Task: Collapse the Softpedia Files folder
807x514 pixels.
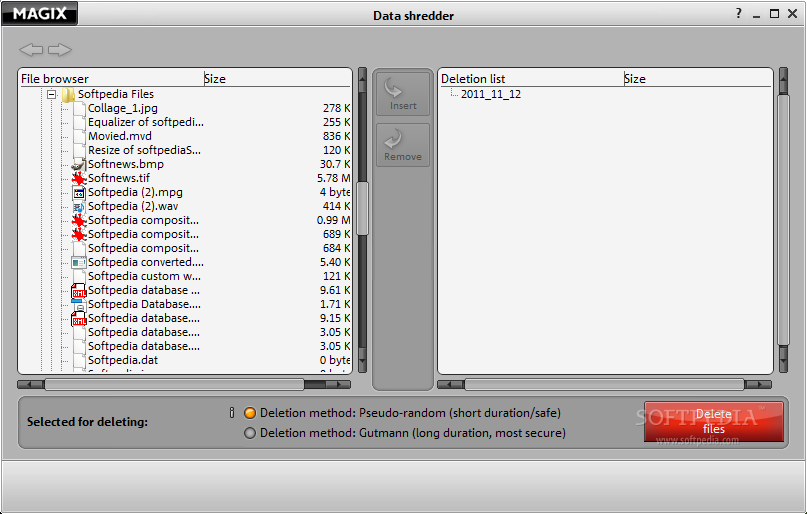Action: (51, 94)
